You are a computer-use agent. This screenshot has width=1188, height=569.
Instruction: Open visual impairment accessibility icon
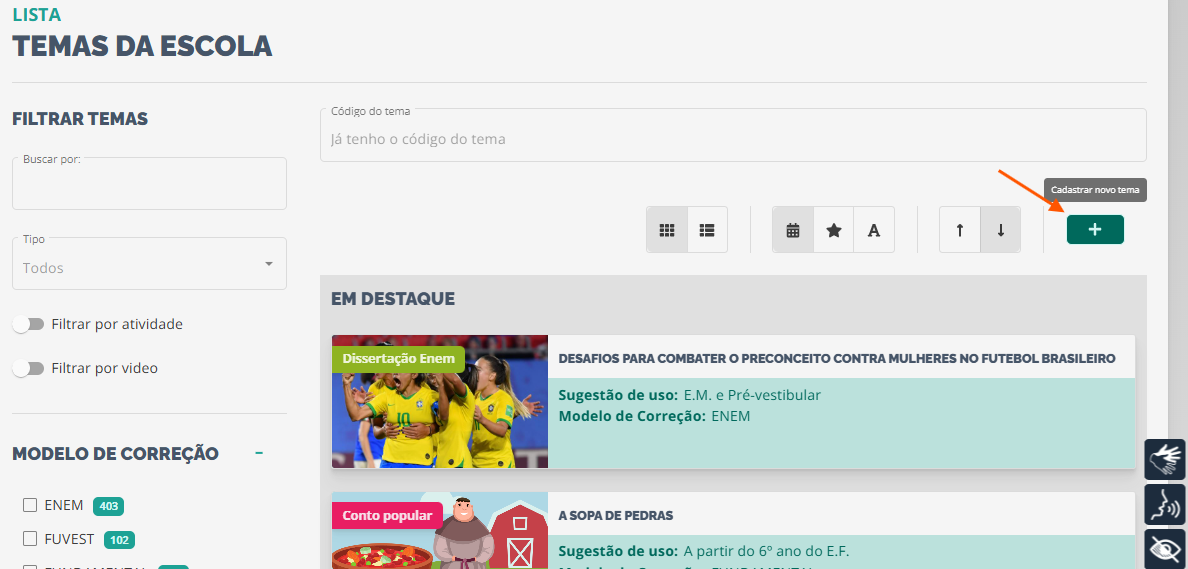[x=1165, y=549]
